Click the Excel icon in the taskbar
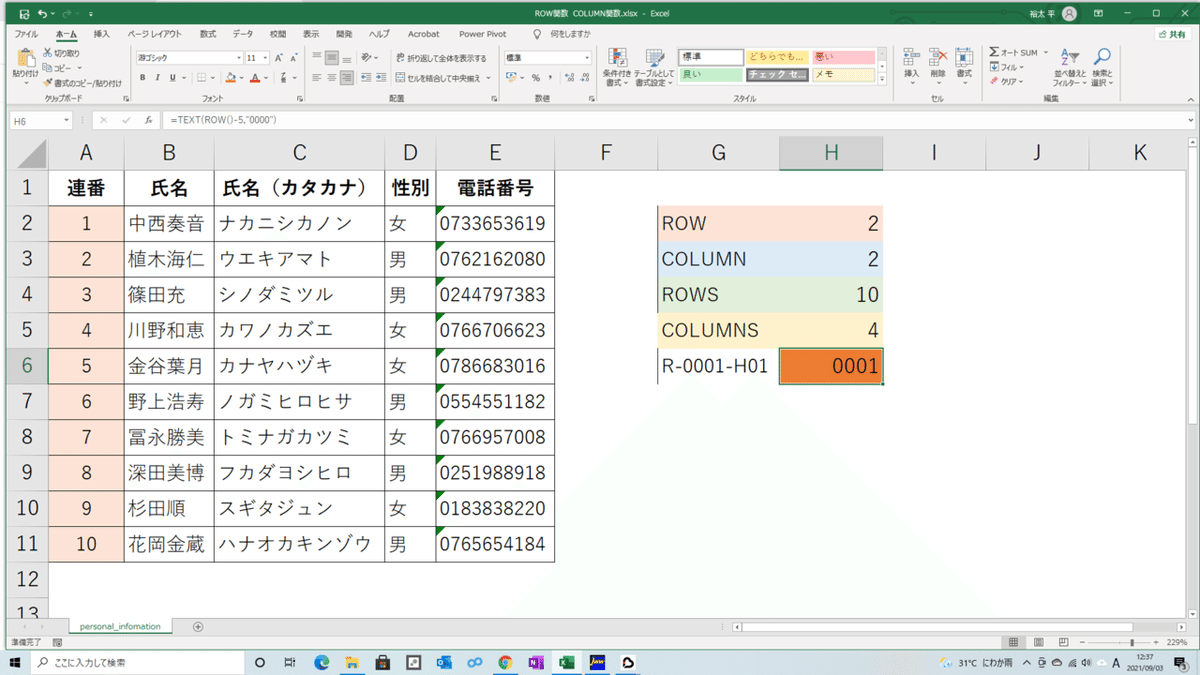The image size is (1200, 675). pos(565,662)
